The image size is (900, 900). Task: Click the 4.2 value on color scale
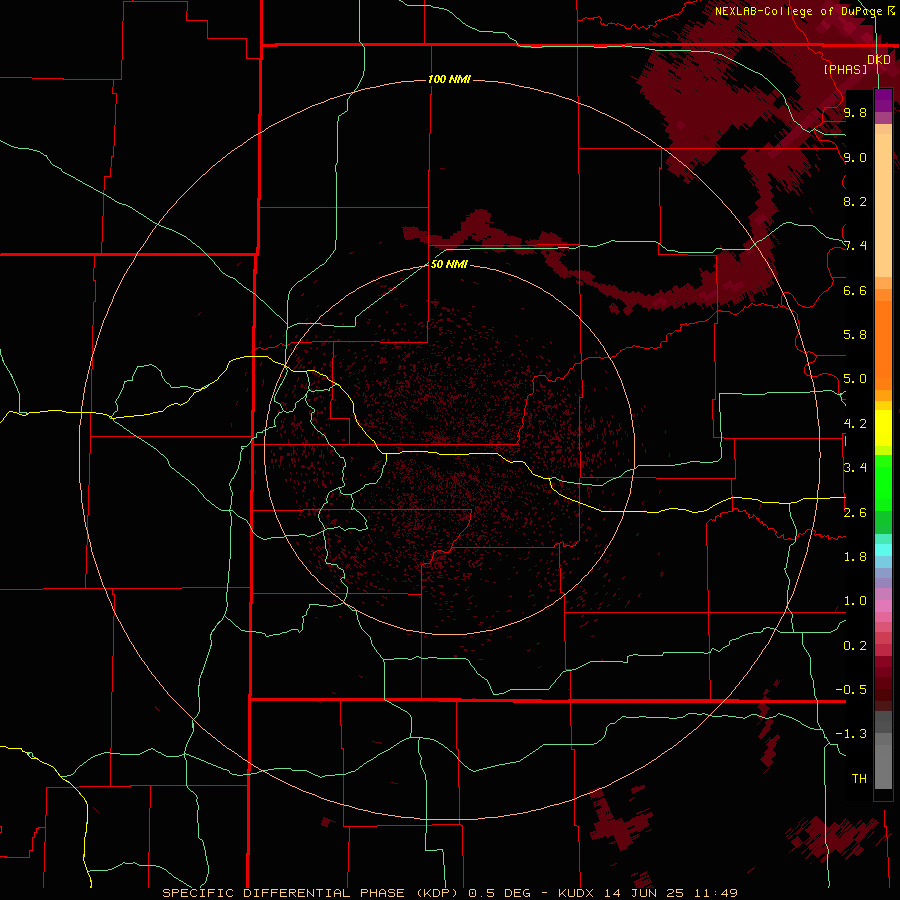click(855, 424)
